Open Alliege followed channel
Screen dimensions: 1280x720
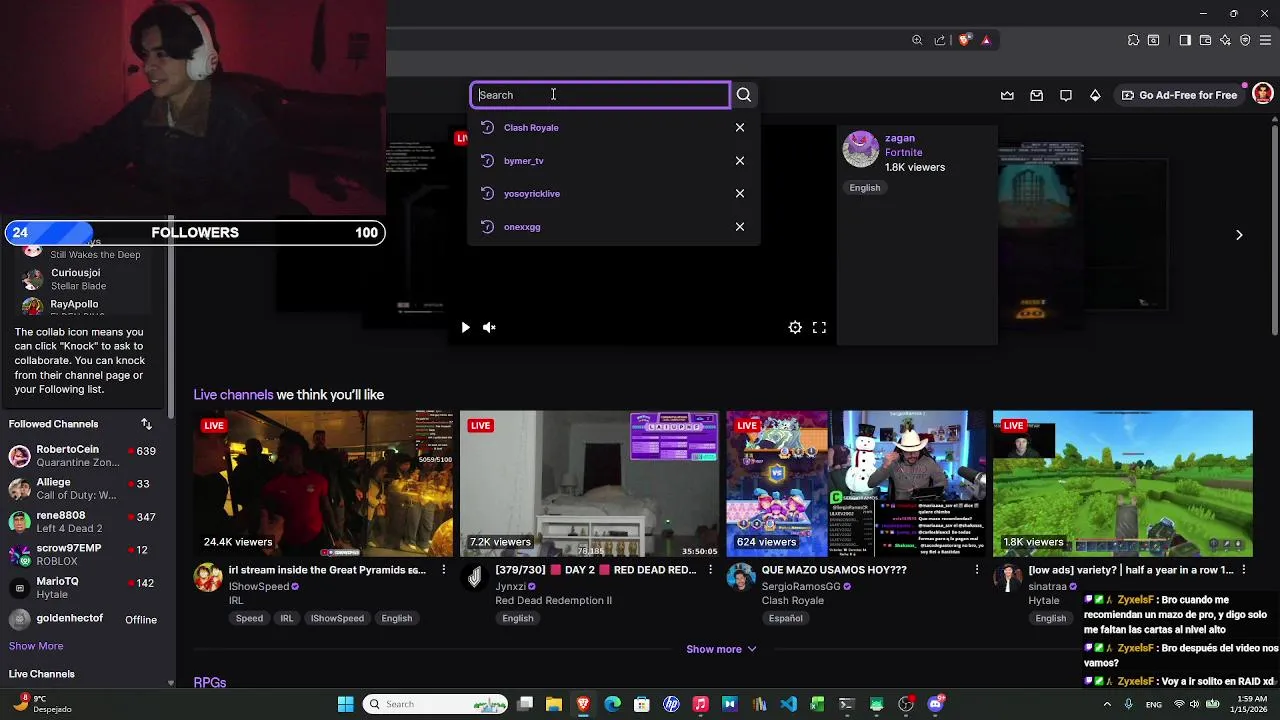(85, 489)
